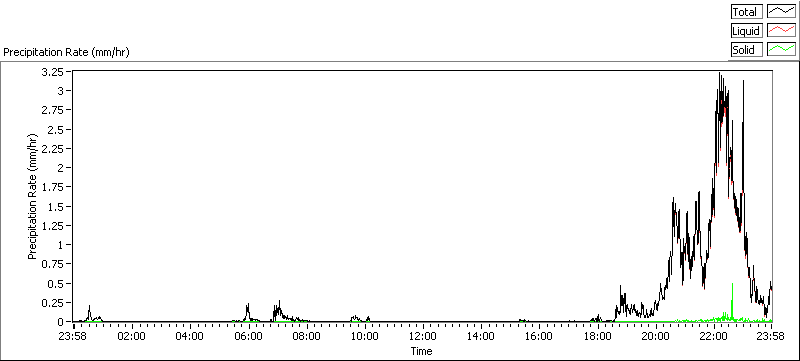Click the 12:00 time axis label
The image size is (800, 361).
pyautogui.click(x=422, y=336)
